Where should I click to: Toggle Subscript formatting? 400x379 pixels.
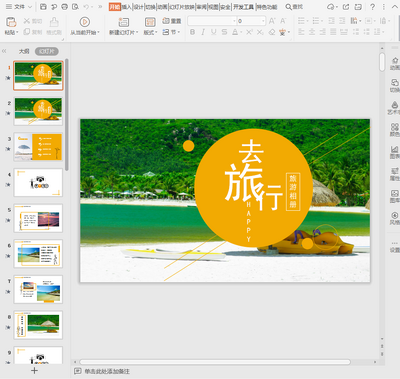[x=260, y=32]
